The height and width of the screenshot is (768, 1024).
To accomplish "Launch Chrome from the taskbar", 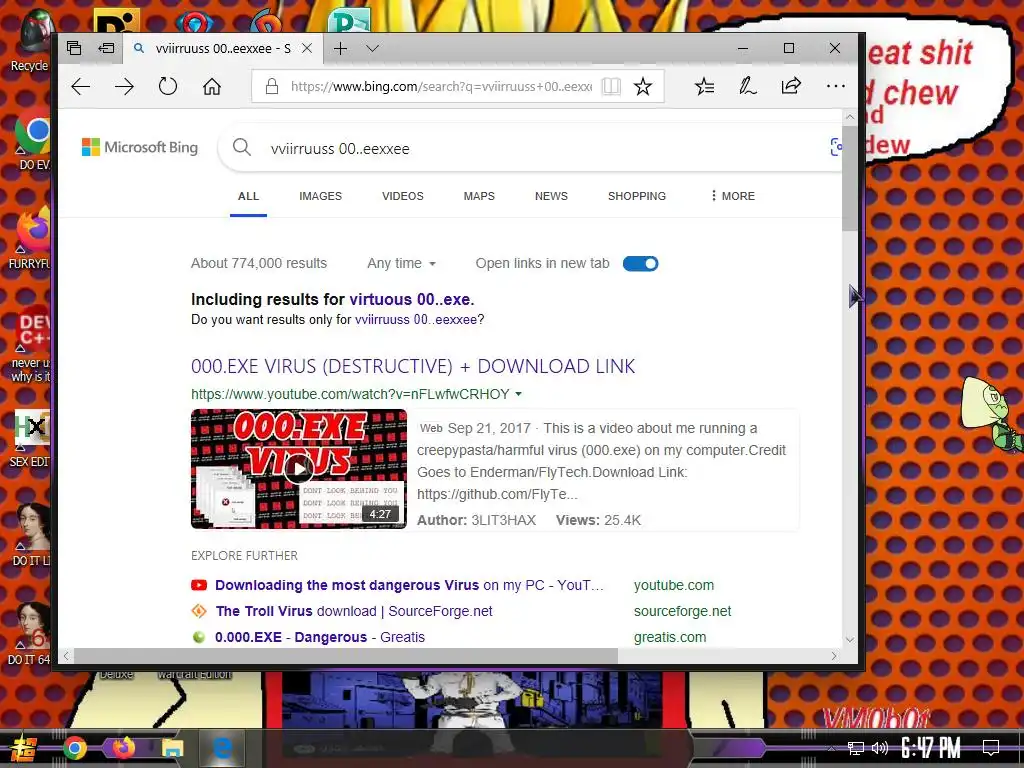I will click(x=75, y=748).
